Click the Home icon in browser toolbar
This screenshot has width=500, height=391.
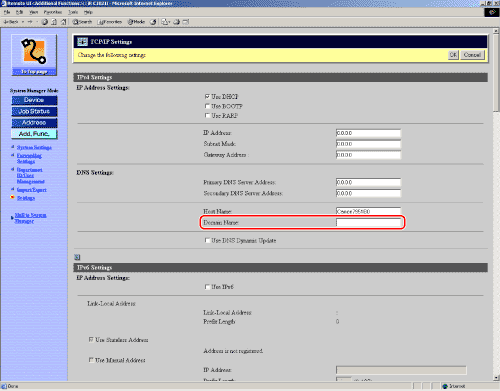pyautogui.click(x=63, y=22)
